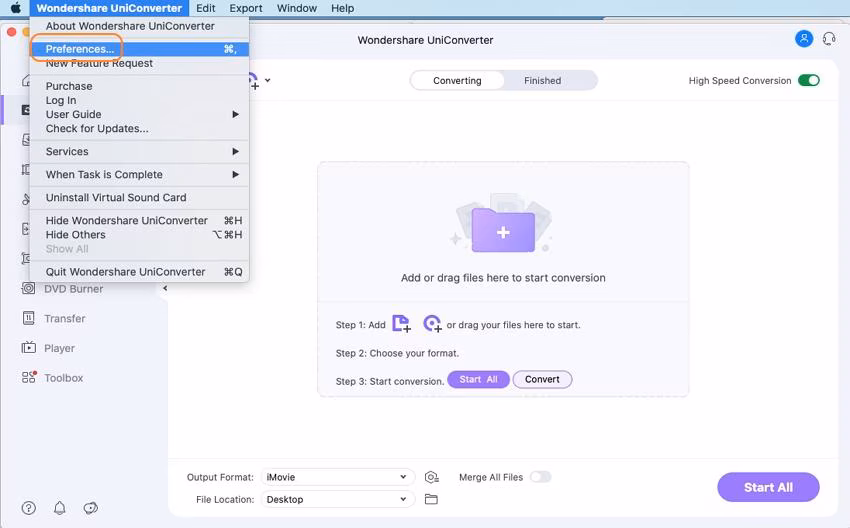
Task: Click the red close window button
Action: 11,32
